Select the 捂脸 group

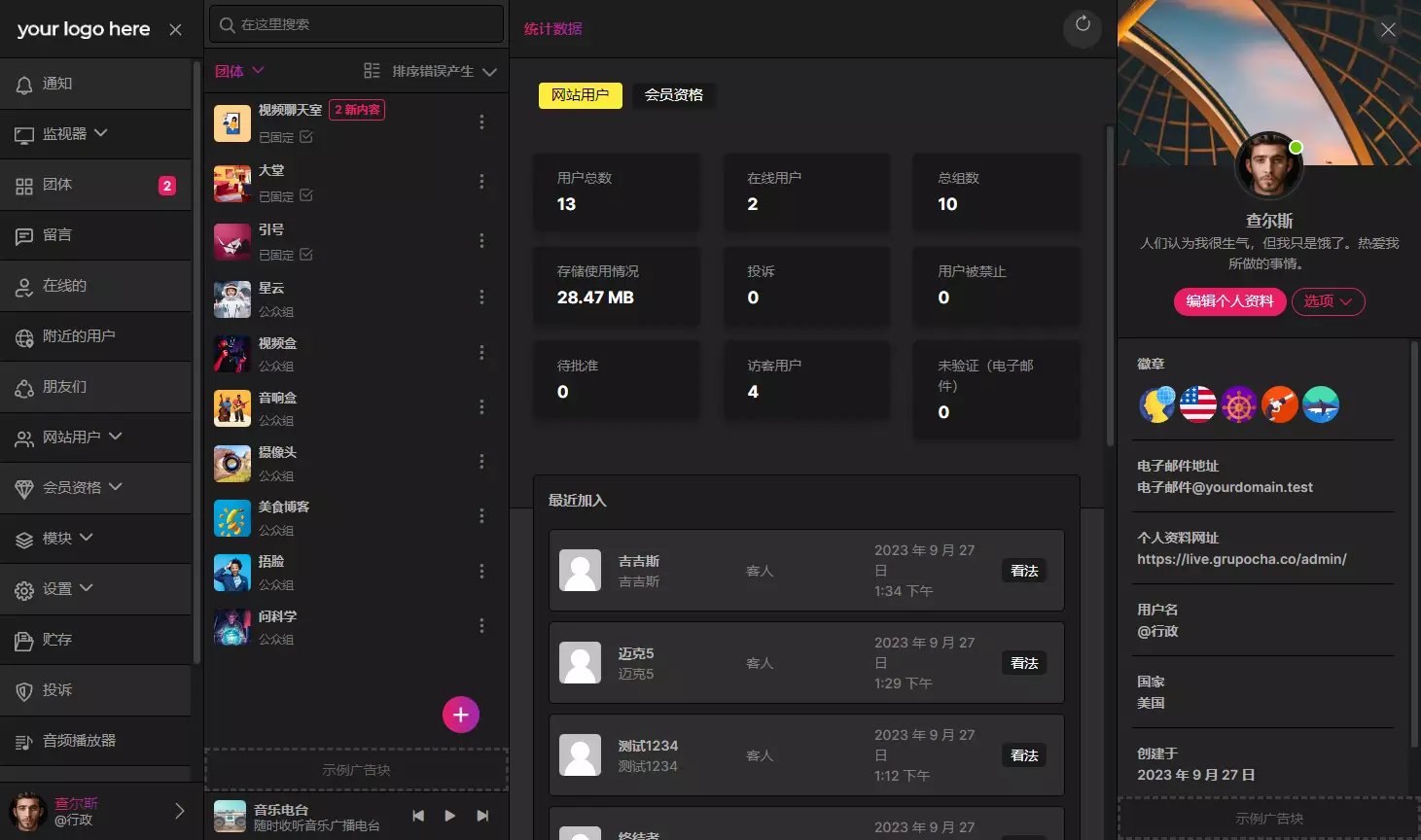(355, 573)
